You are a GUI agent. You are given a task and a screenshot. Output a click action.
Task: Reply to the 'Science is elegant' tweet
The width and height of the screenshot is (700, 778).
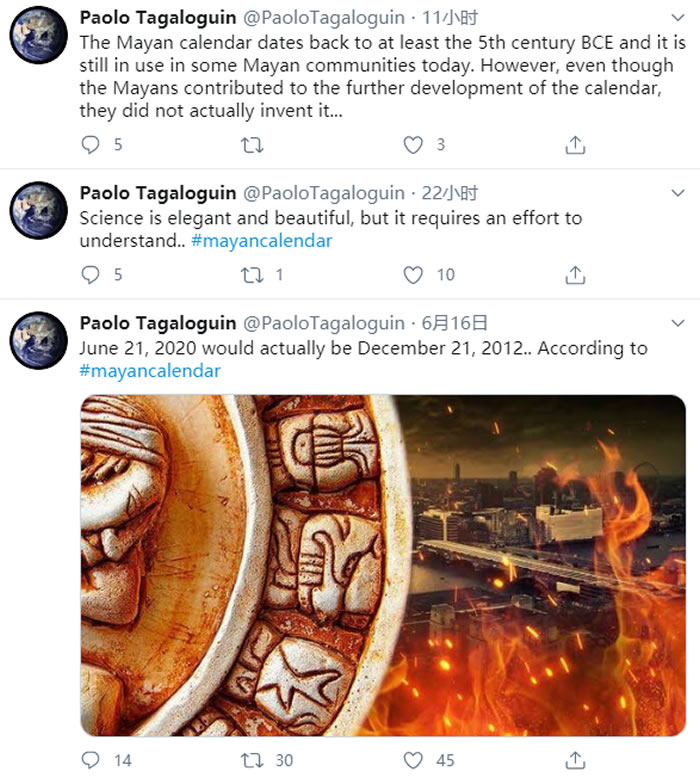[91, 274]
